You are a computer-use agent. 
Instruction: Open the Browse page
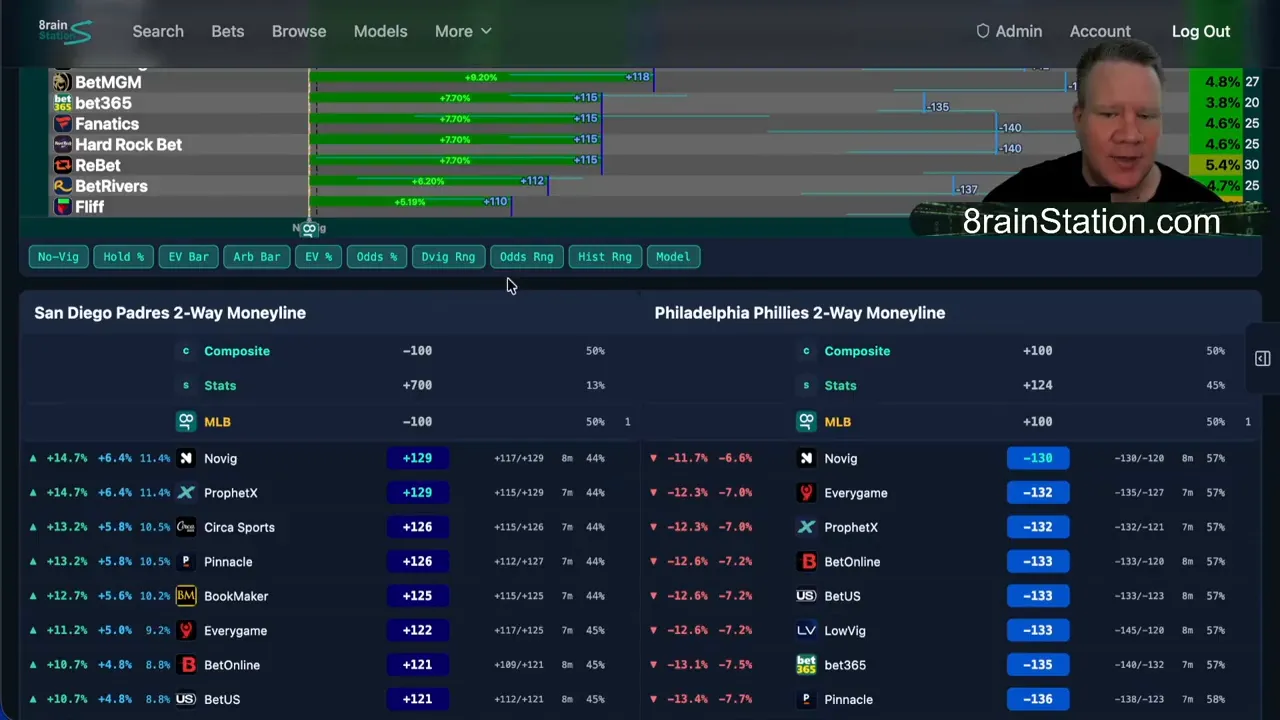[x=299, y=31]
